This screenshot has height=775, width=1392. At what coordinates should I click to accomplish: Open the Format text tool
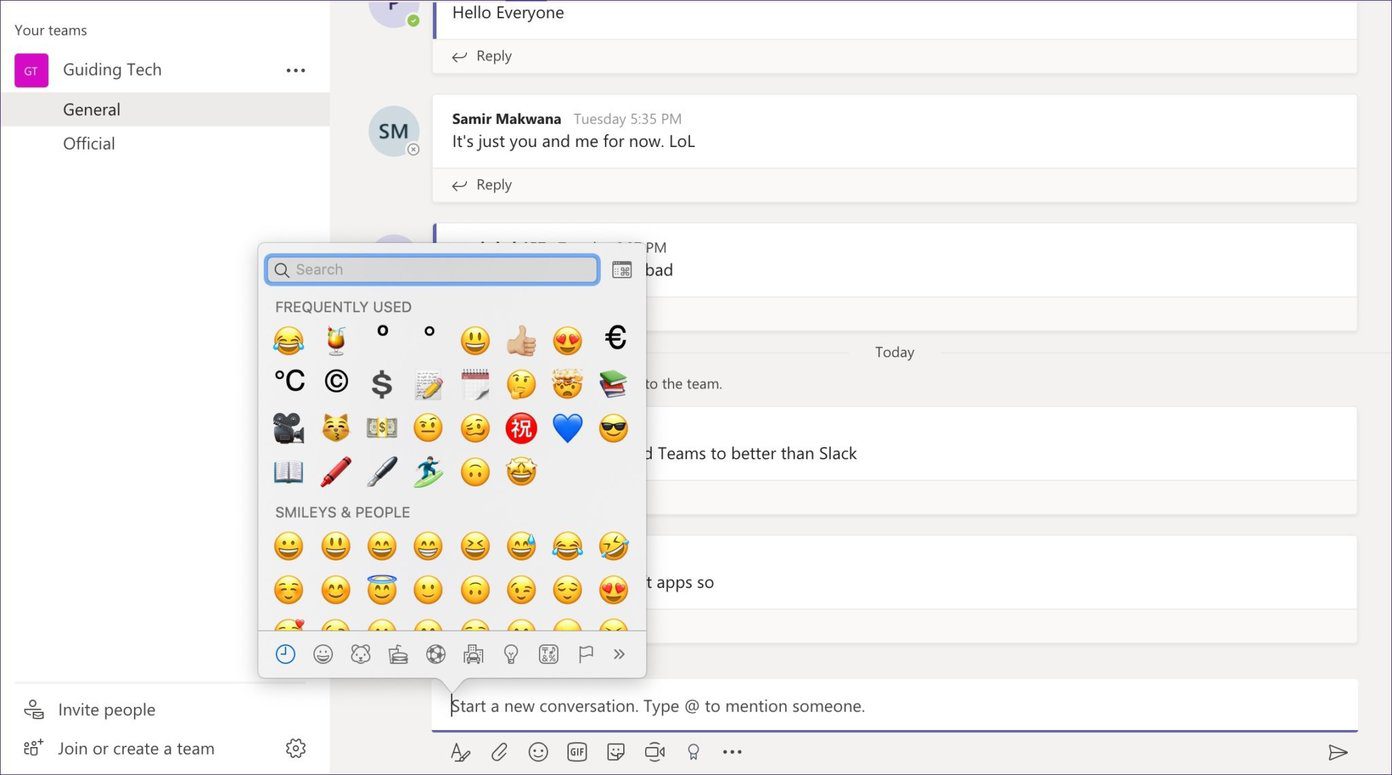pyautogui.click(x=460, y=752)
